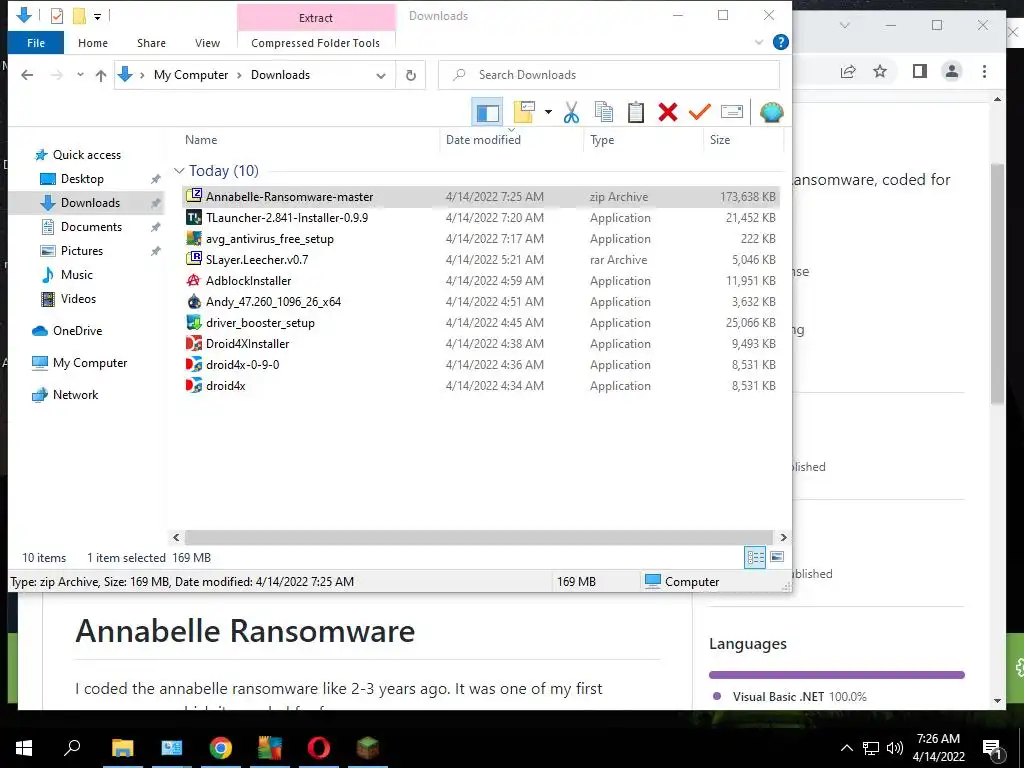1024x768 pixels.
Task: Click the file list scroll right arrow
Action: (783, 537)
